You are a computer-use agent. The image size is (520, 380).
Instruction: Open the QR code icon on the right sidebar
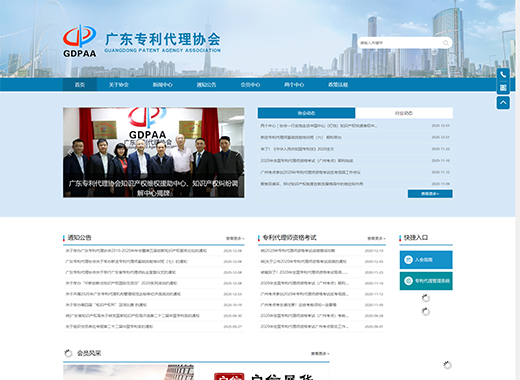point(503,88)
